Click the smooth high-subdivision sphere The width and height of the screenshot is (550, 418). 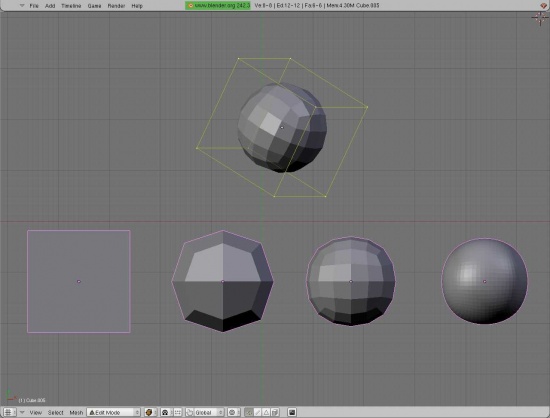point(484,281)
